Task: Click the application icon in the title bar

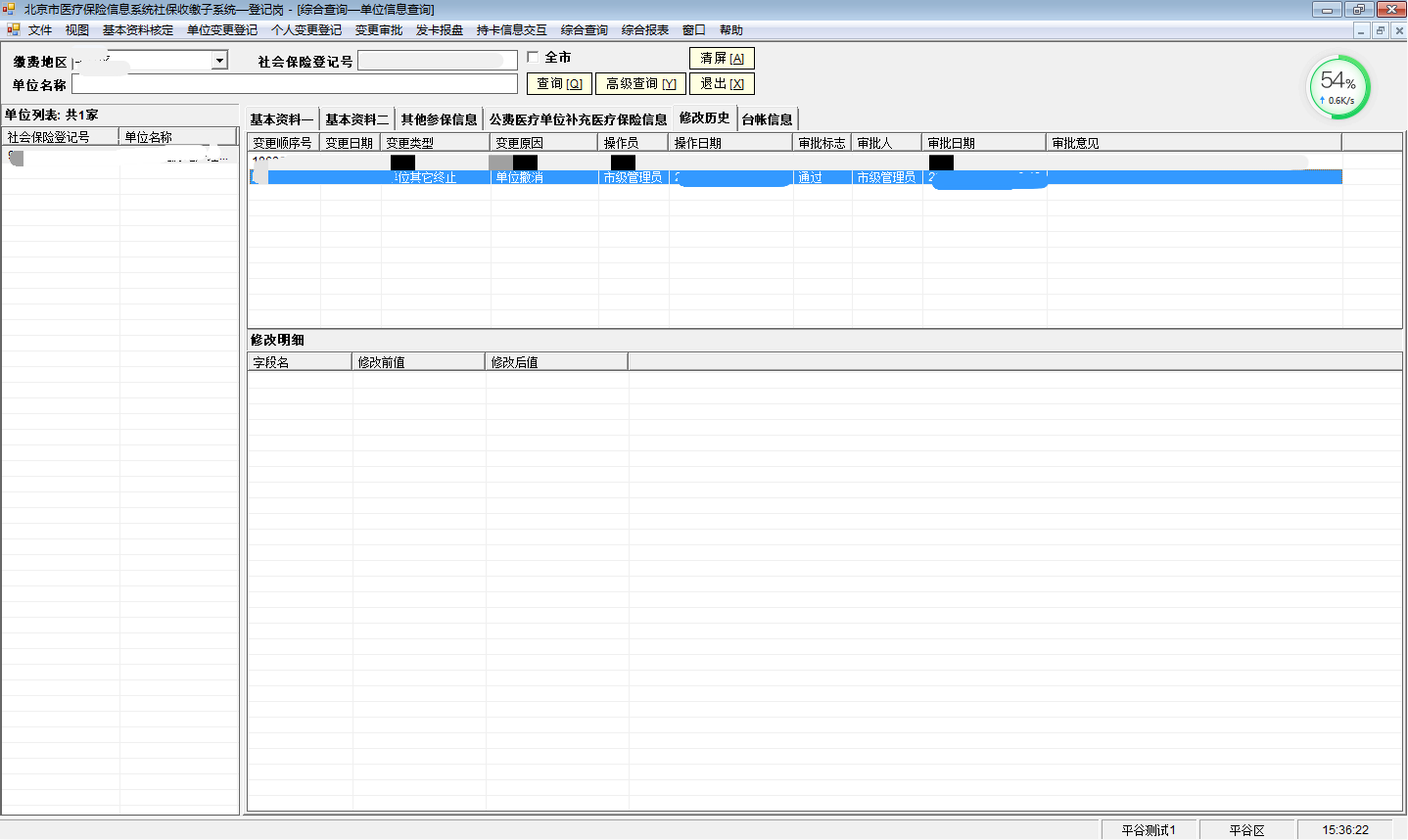Action: point(10,9)
